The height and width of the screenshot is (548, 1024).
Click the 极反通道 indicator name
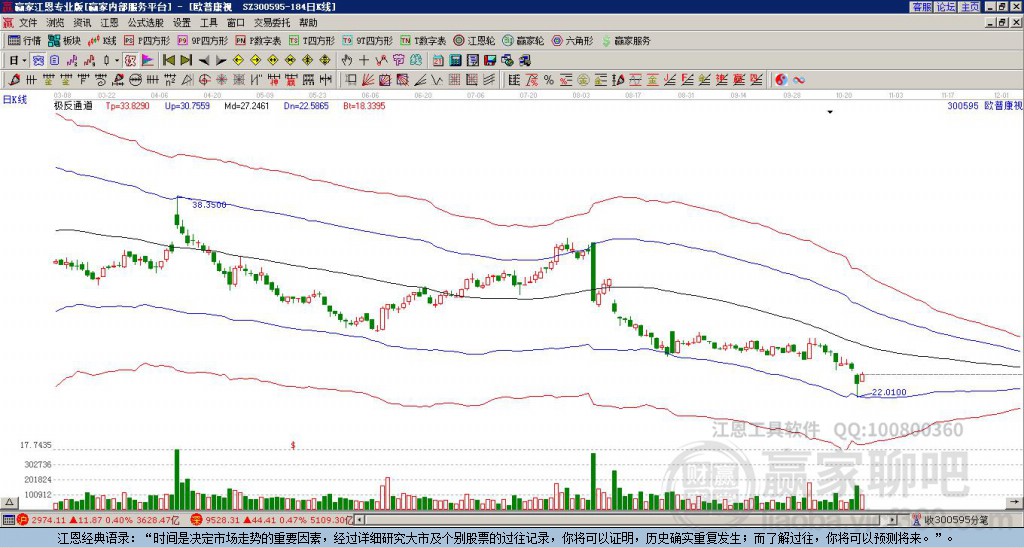click(x=73, y=105)
